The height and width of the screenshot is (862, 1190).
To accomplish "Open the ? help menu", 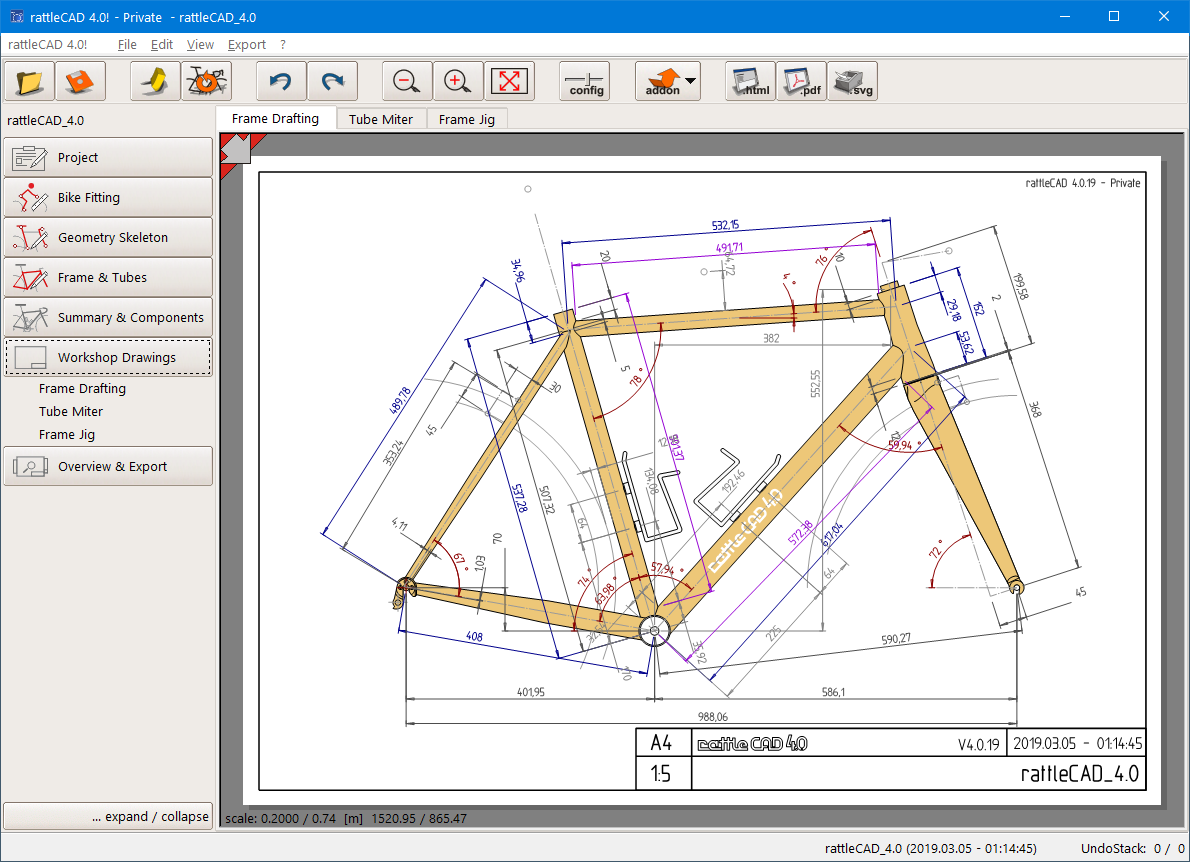I will 282,45.
